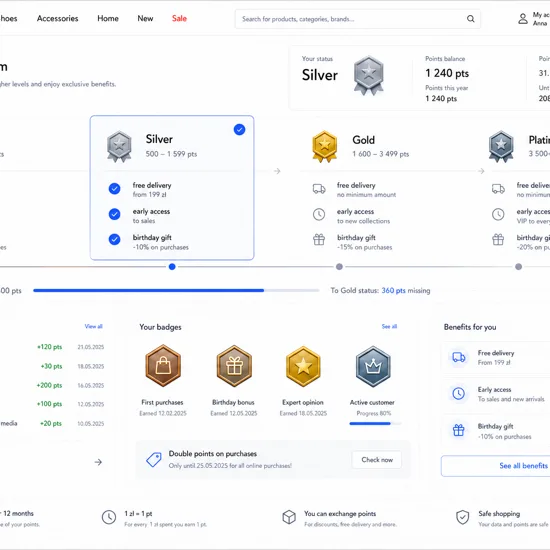Click the +200 pts entry
Viewport: 550px width, 550px height.
click(x=49, y=385)
